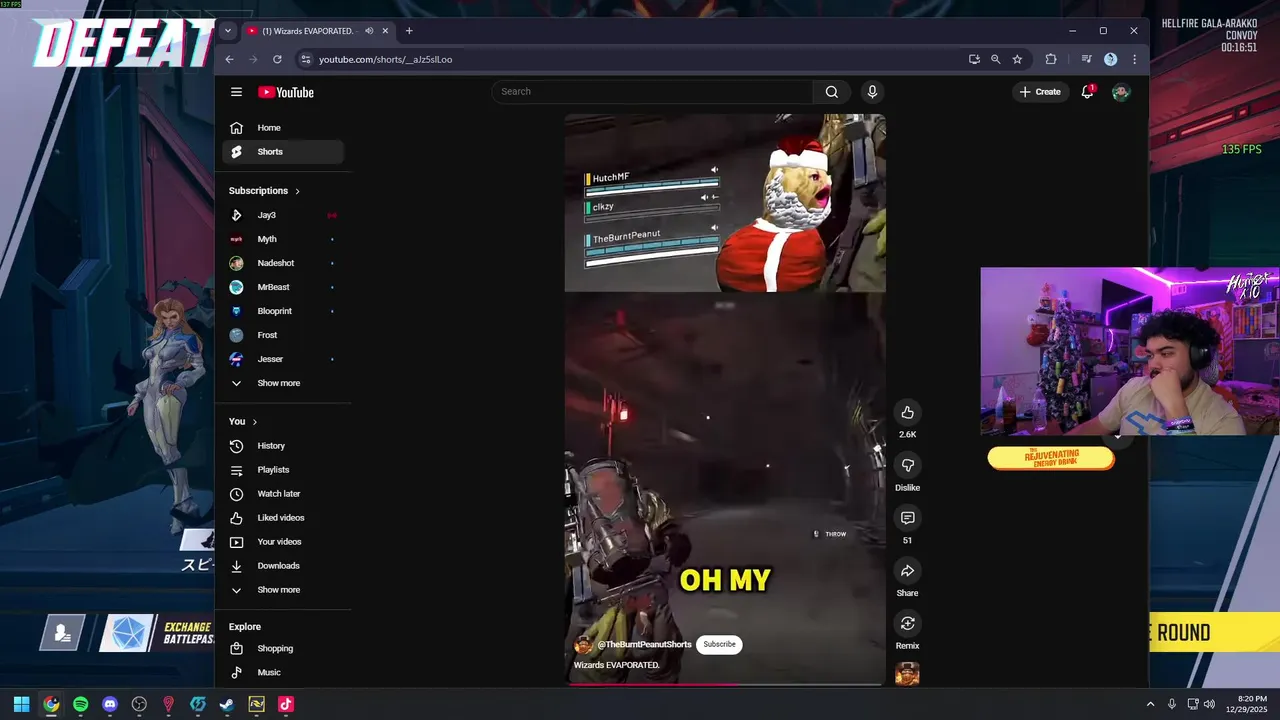
Task: Open the comments on the short
Action: pyautogui.click(x=907, y=519)
